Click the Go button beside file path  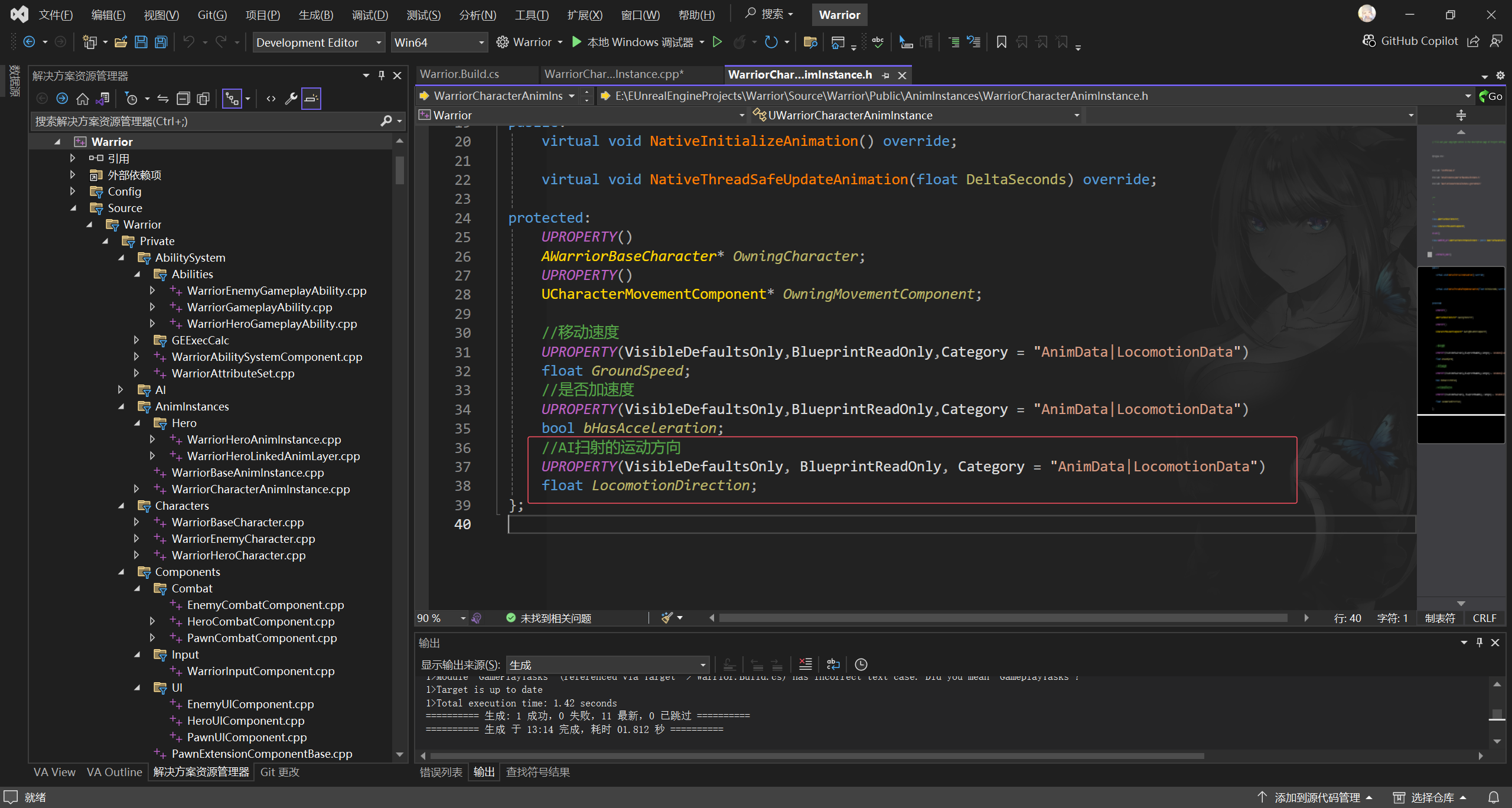pyautogui.click(x=1490, y=96)
